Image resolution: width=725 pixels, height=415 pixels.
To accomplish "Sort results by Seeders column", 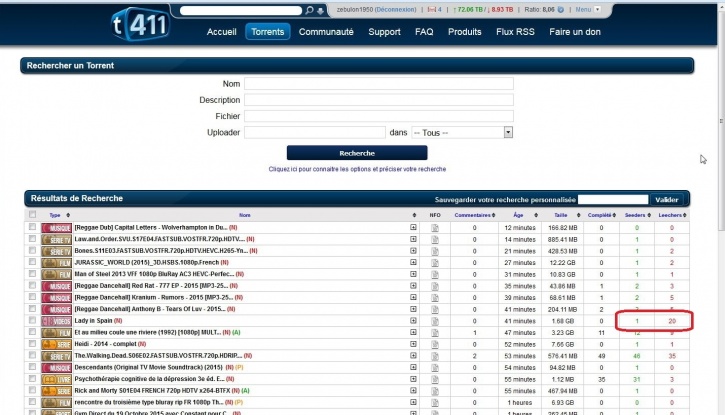I will point(635,215).
